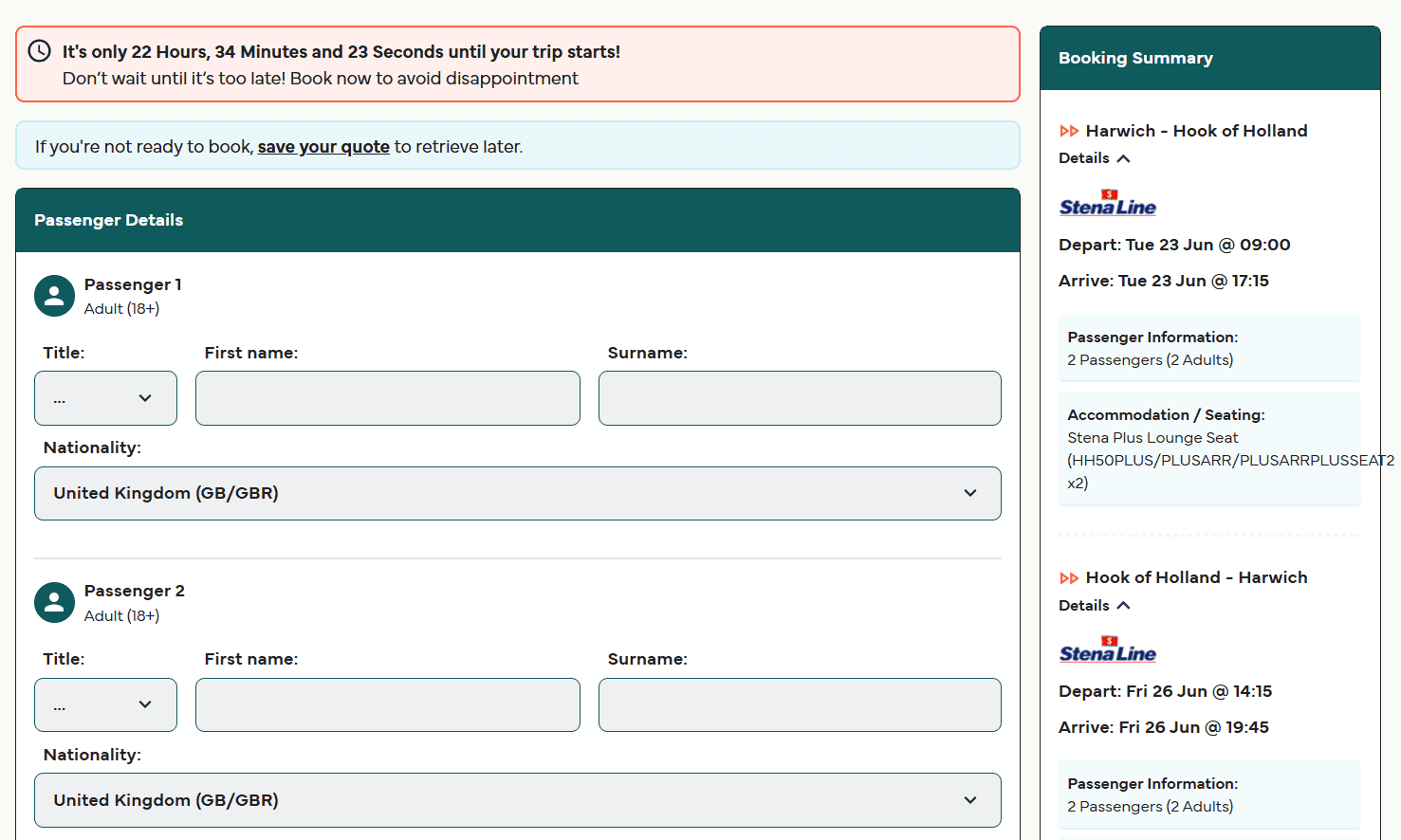Click 'Accommodation / Seating:' label
Image resolution: width=1401 pixels, height=840 pixels.
pyautogui.click(x=1166, y=414)
